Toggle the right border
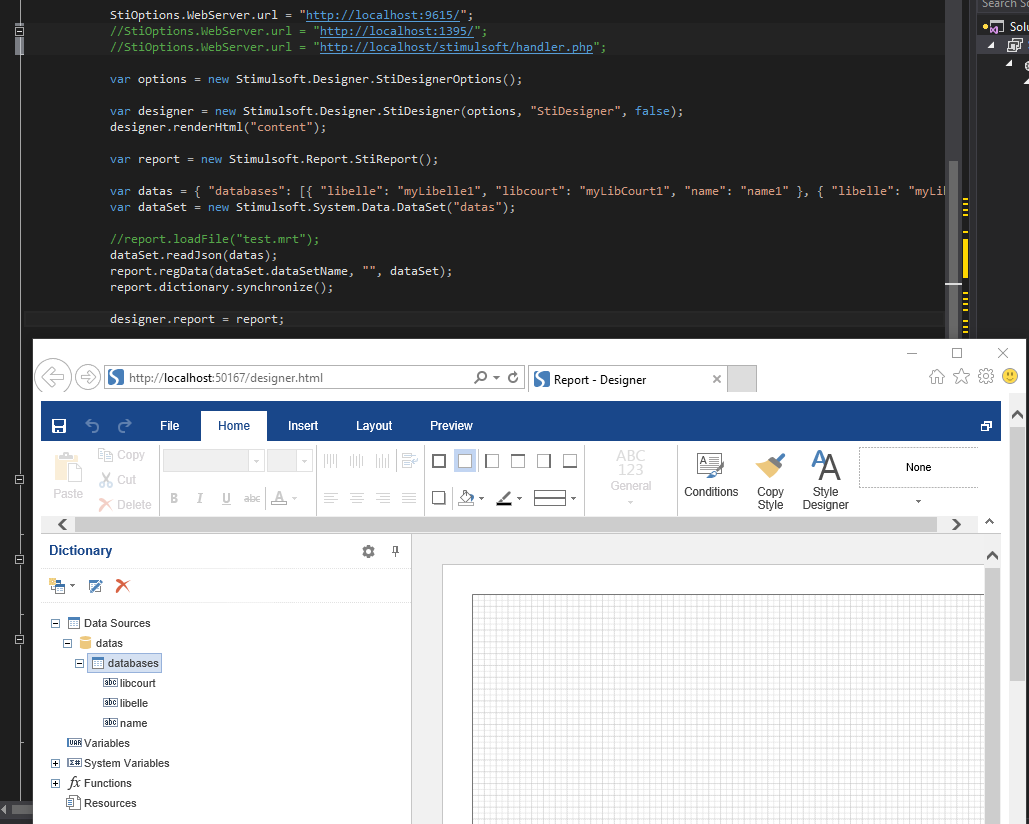The height and width of the screenshot is (824, 1029). pos(544,461)
